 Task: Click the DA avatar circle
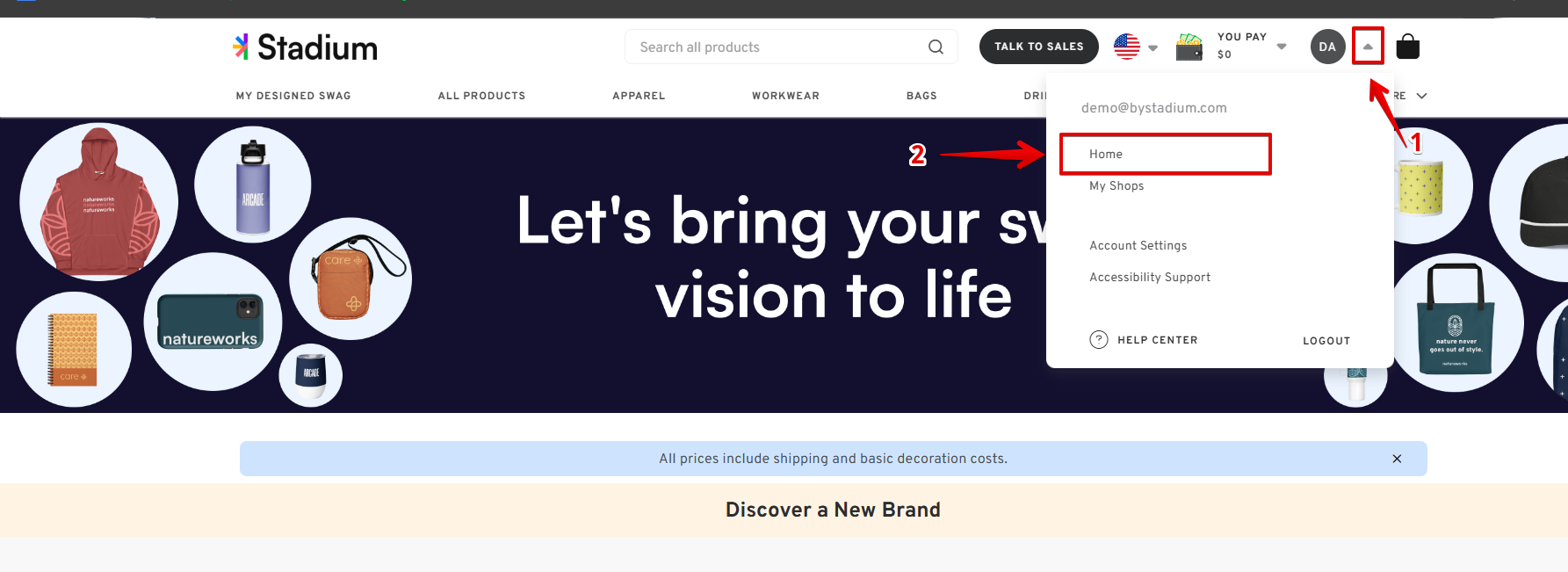(x=1327, y=47)
